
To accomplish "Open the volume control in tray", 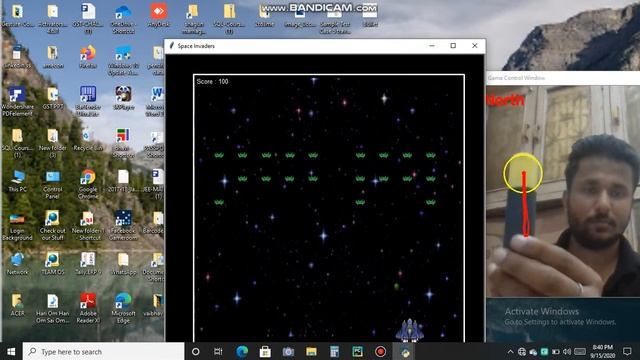I will [x=567, y=351].
